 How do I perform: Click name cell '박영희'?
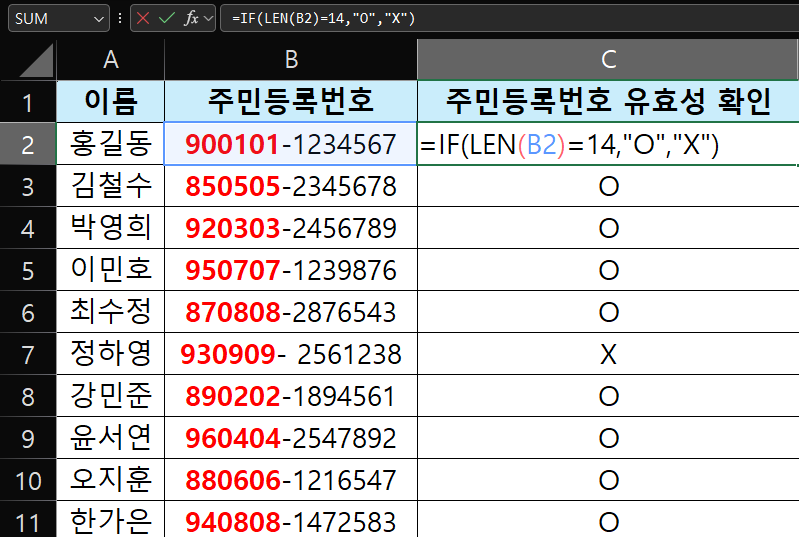coord(111,228)
